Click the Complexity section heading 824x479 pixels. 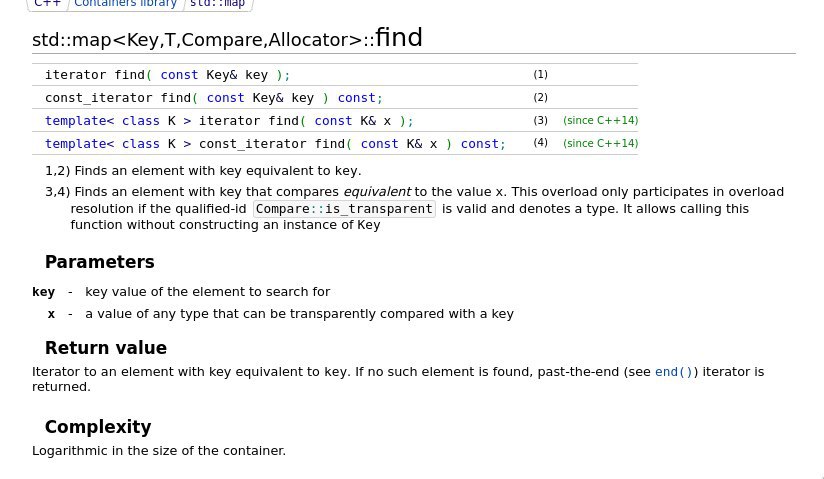pyautogui.click(x=98, y=426)
